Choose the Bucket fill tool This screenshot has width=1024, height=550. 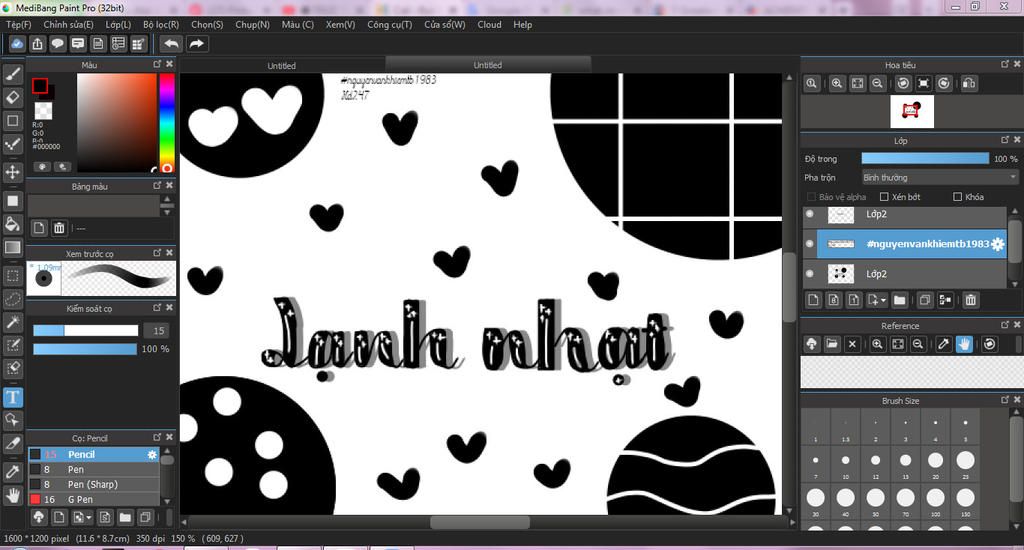click(x=12, y=224)
